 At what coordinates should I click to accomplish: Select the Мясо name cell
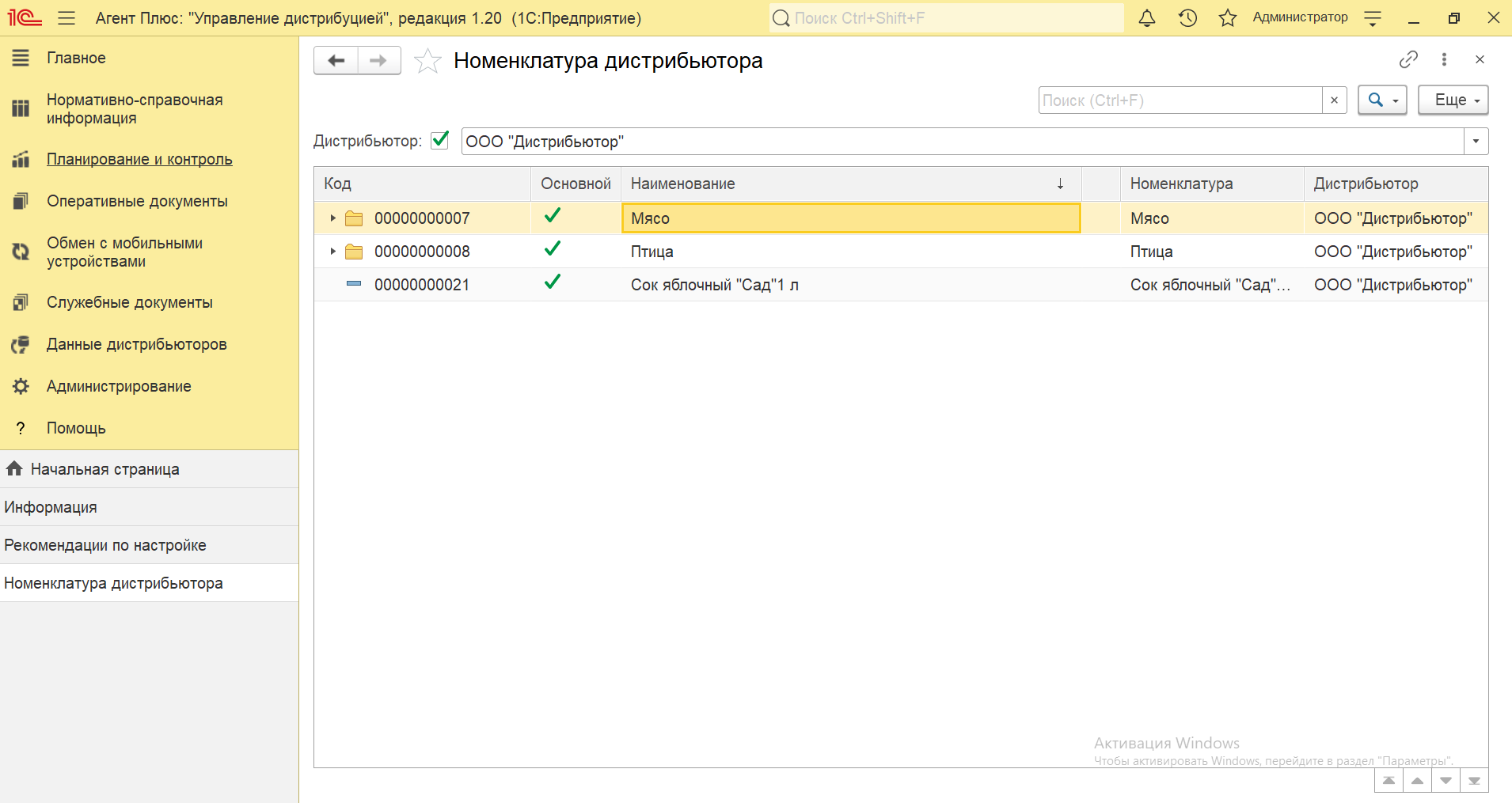[x=851, y=218]
